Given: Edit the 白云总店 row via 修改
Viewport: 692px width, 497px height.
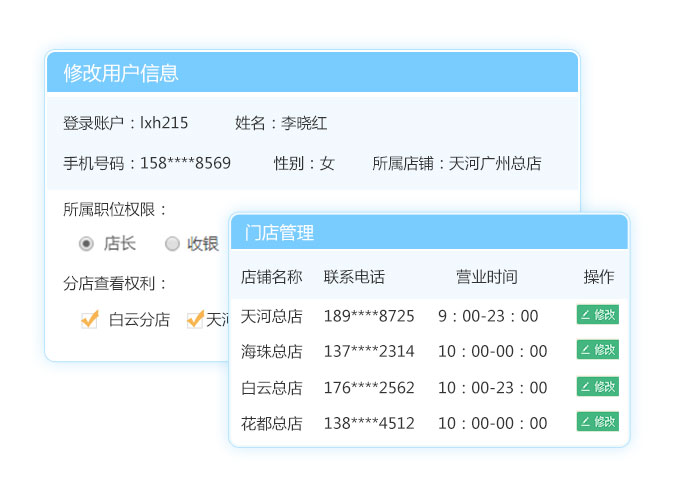Looking at the screenshot, I should [x=597, y=386].
